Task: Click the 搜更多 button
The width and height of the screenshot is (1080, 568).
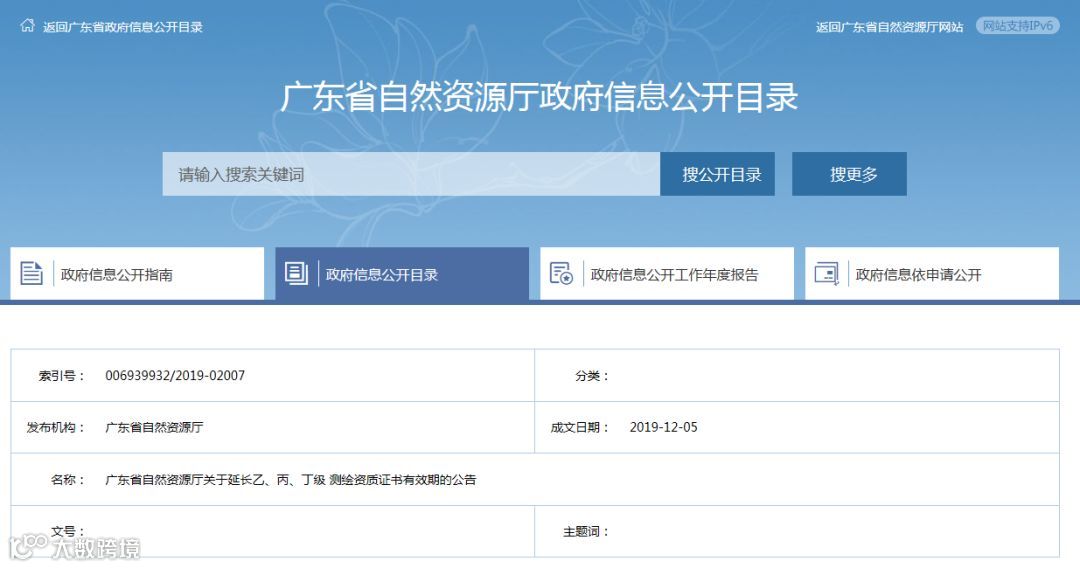Action: coord(849,174)
